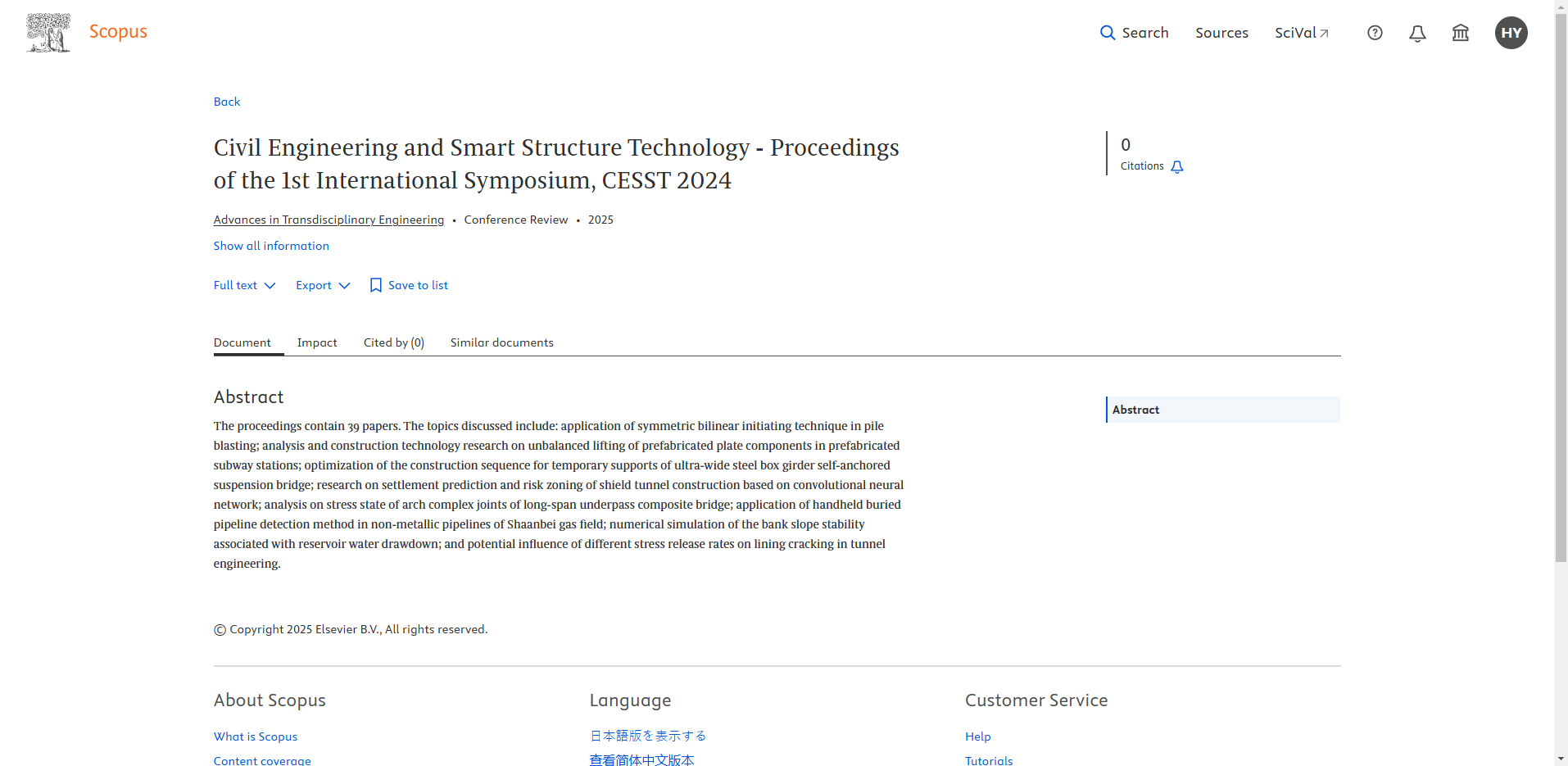
Task: Switch to Cited by (0) tab
Action: pos(394,342)
